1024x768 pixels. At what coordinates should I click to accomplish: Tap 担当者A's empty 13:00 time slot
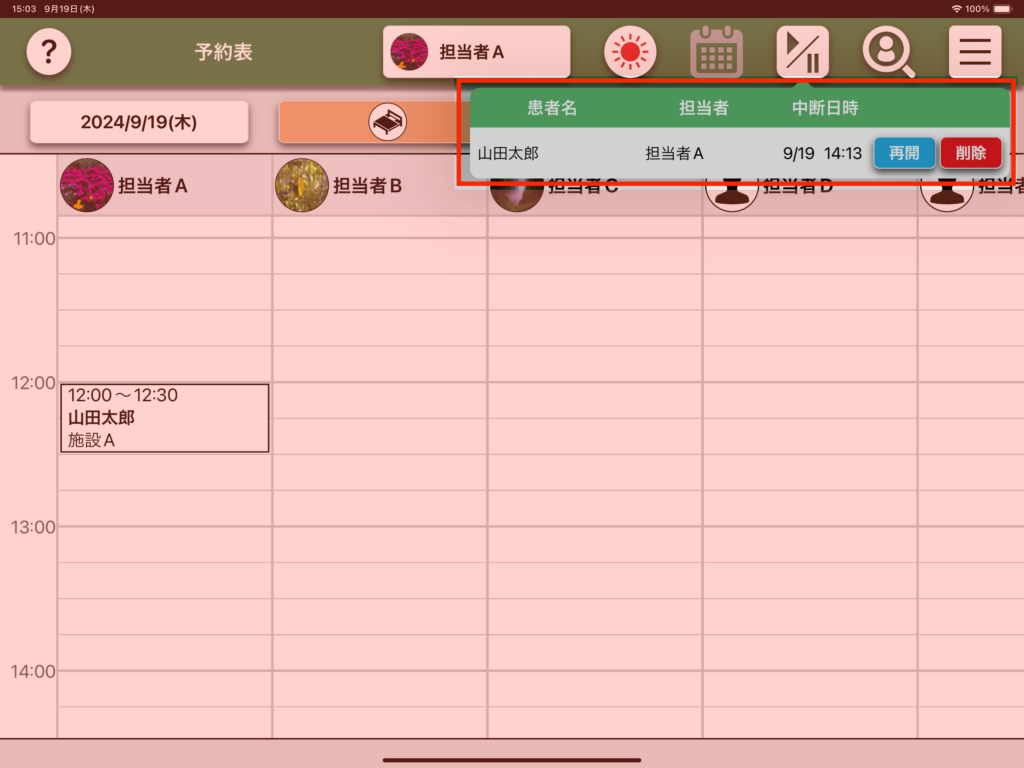164,544
